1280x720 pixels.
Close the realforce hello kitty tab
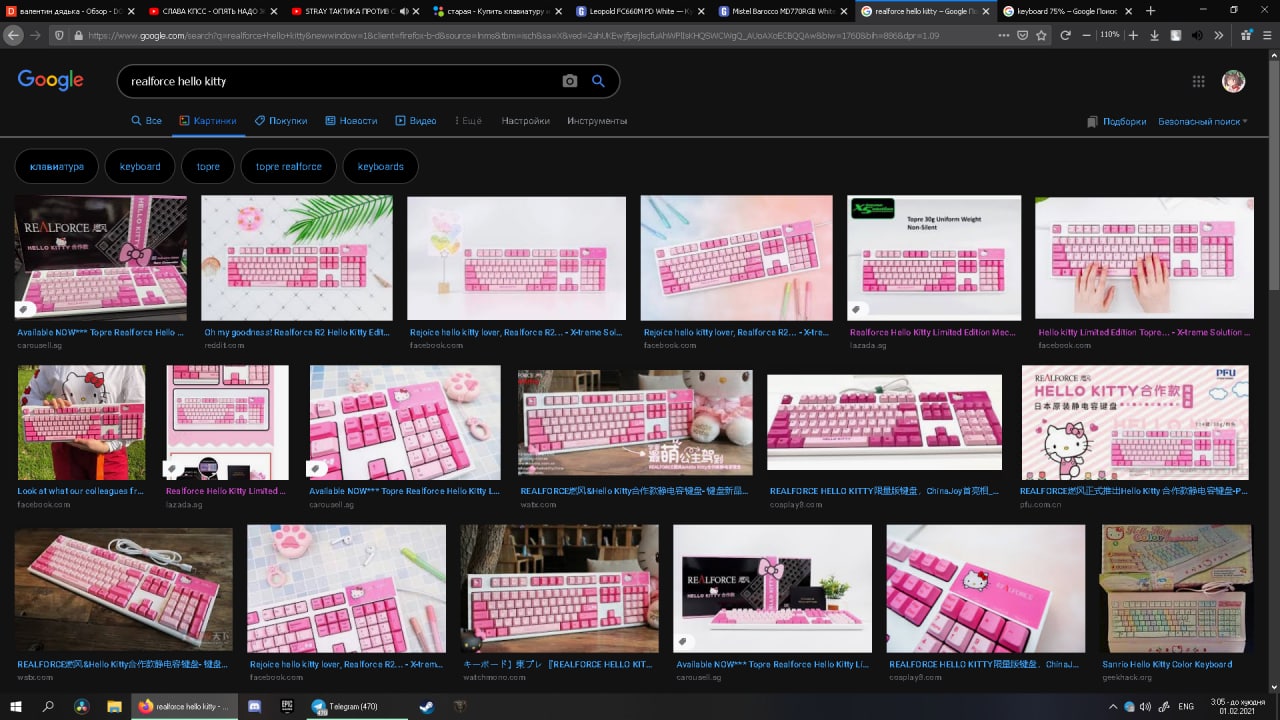[984, 11]
